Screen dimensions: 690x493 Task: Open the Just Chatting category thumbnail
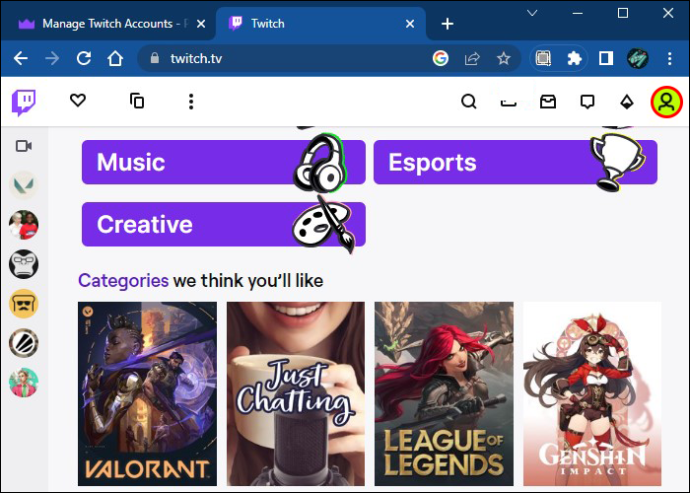pyautogui.click(x=296, y=394)
